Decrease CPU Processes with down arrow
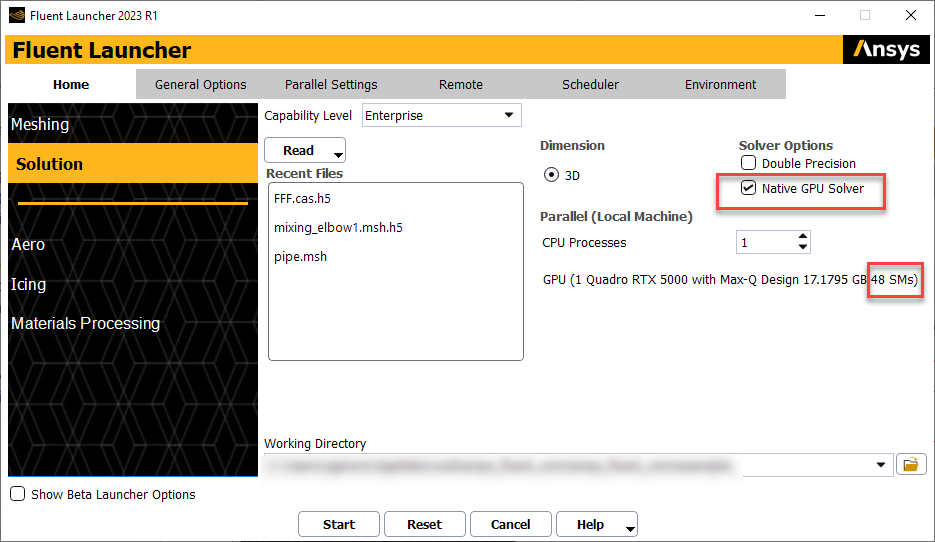This screenshot has height=542, width=935. [803, 247]
